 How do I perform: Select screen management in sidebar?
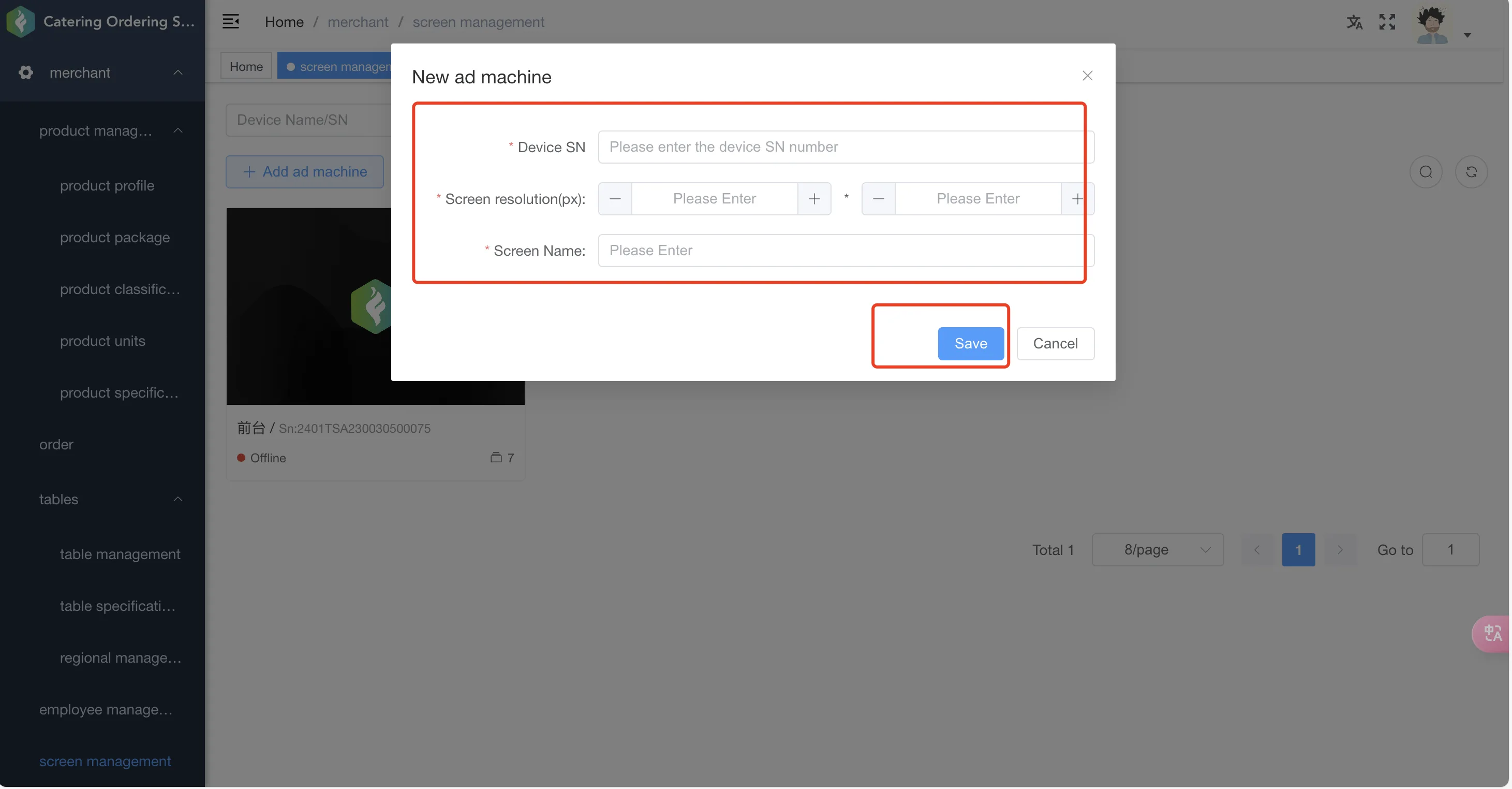pos(105,761)
